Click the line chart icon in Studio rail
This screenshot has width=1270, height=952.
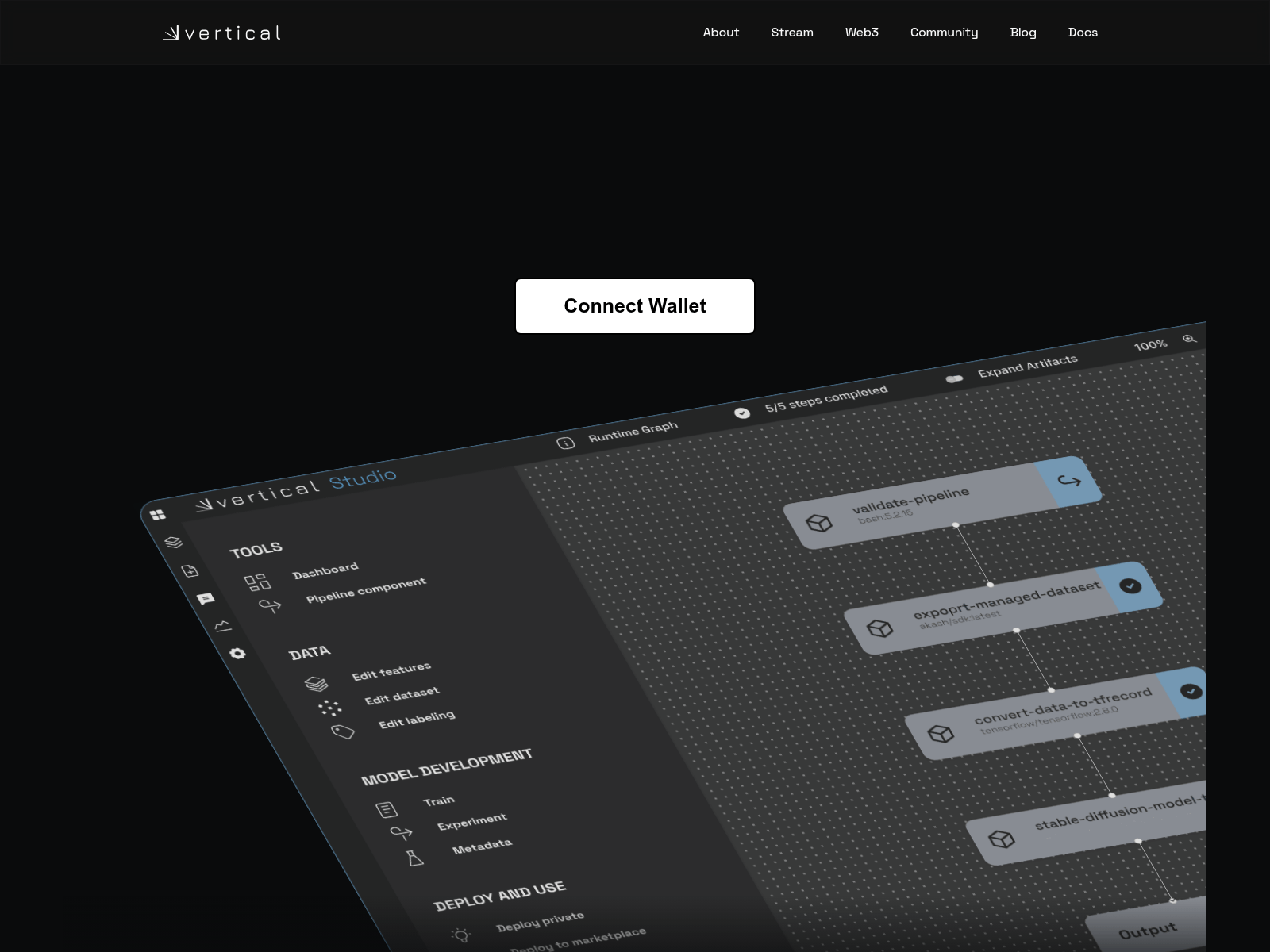[x=222, y=626]
